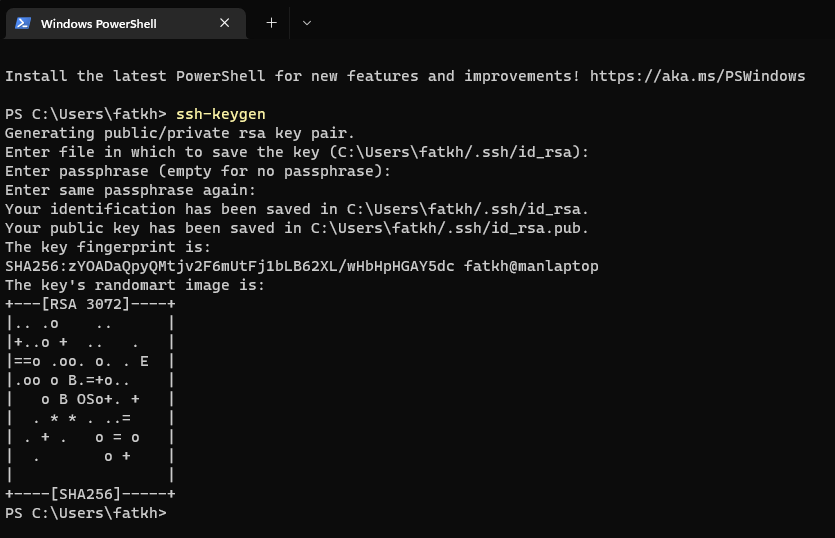Close the Windows PowerShell tab
The image size is (835, 538).
click(225, 23)
